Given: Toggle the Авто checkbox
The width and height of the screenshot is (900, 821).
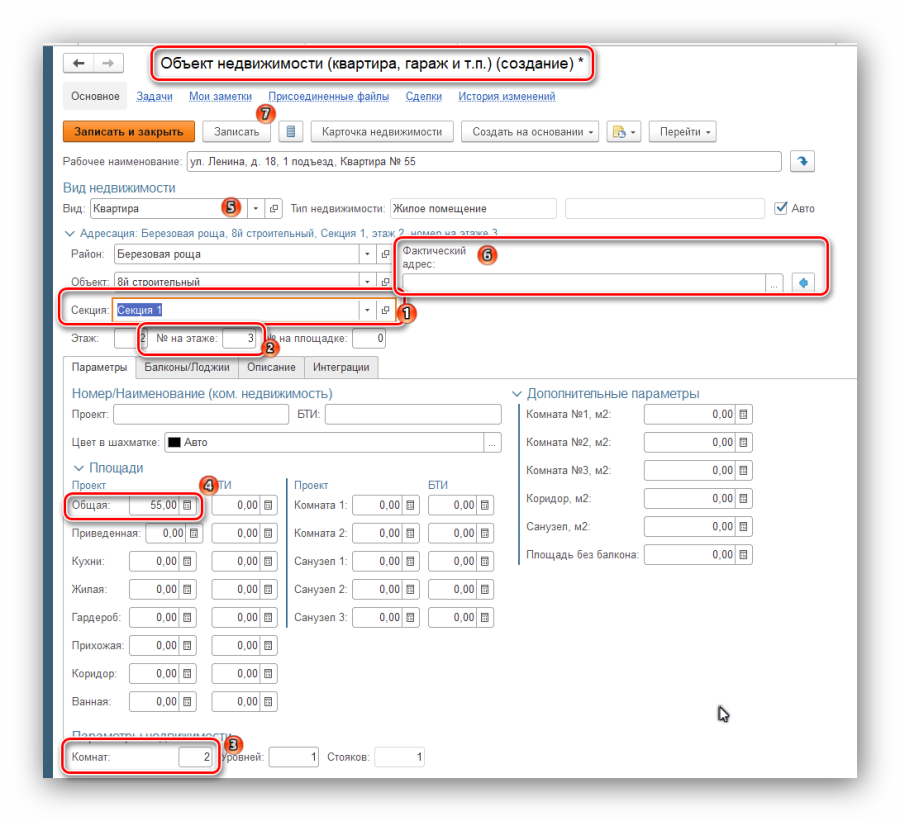Looking at the screenshot, I should click(x=782, y=209).
